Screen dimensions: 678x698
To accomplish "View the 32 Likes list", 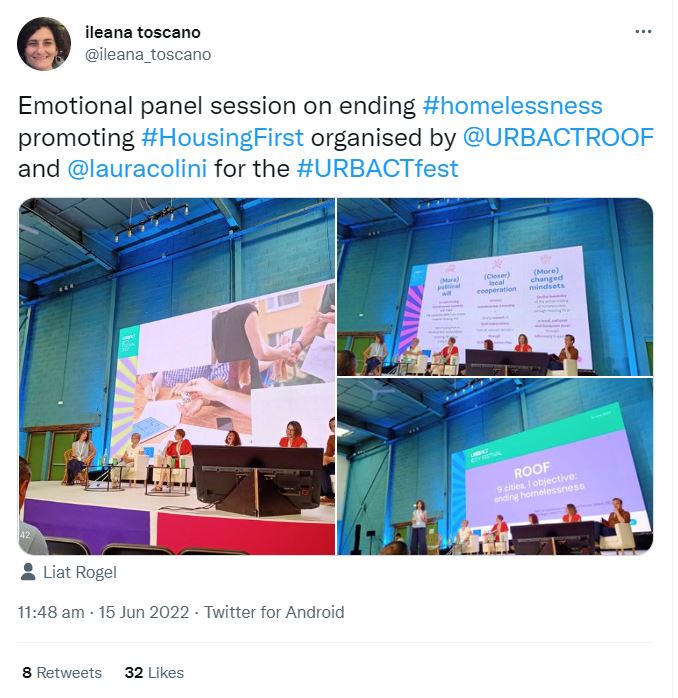I will (x=154, y=673).
